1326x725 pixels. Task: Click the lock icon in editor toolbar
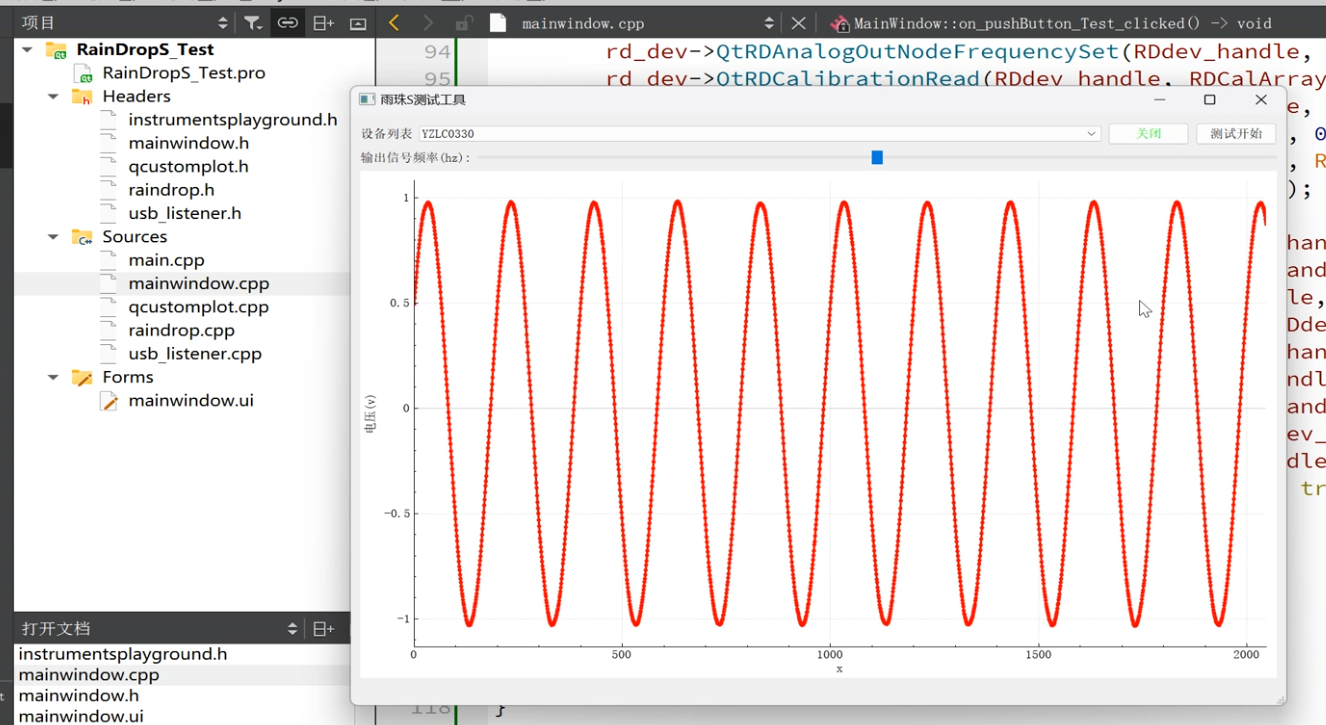pyautogui.click(x=463, y=23)
